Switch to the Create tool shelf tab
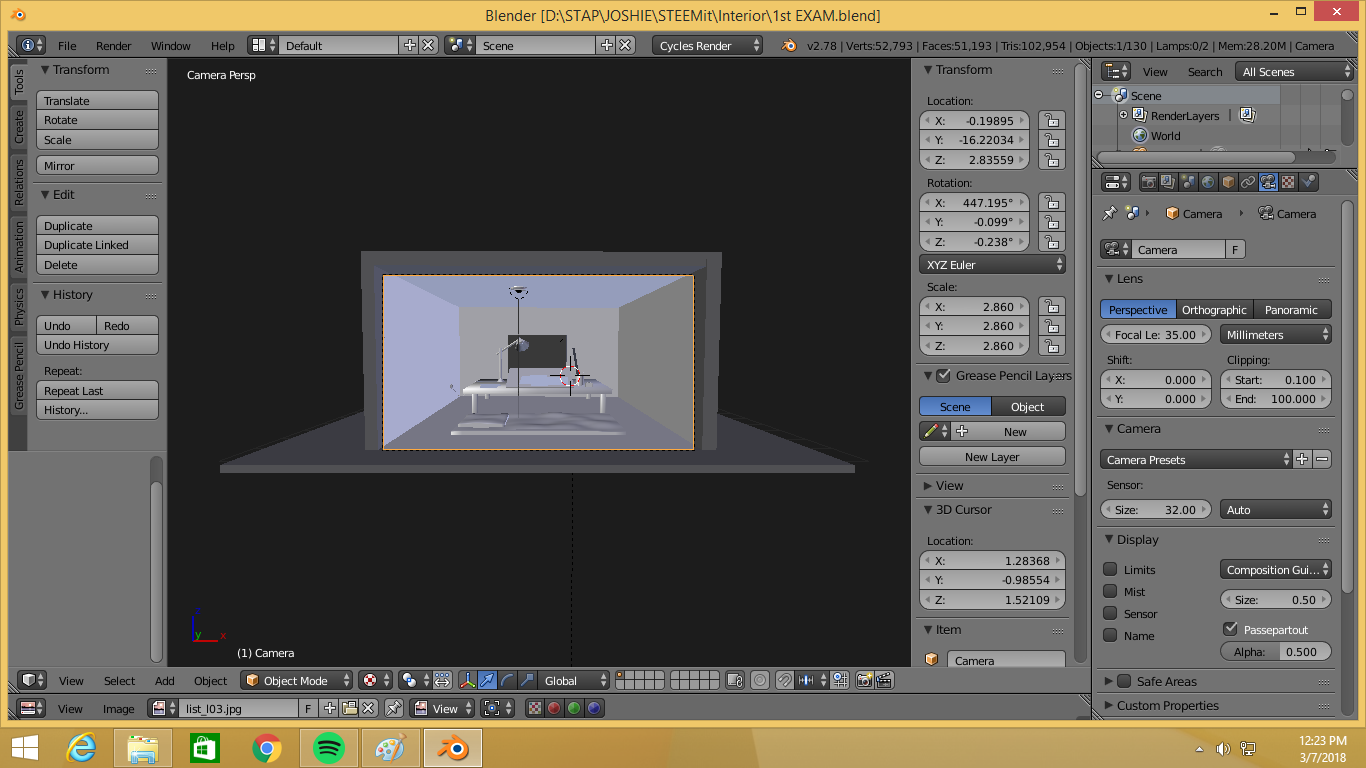Image resolution: width=1366 pixels, height=768 pixels. (18, 127)
